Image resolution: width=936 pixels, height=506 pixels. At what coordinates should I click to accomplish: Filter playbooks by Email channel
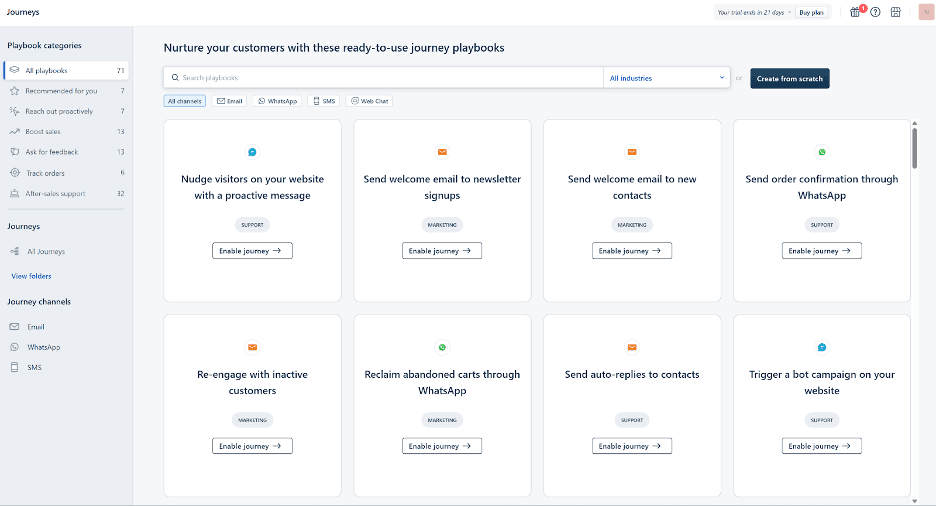[x=229, y=101]
